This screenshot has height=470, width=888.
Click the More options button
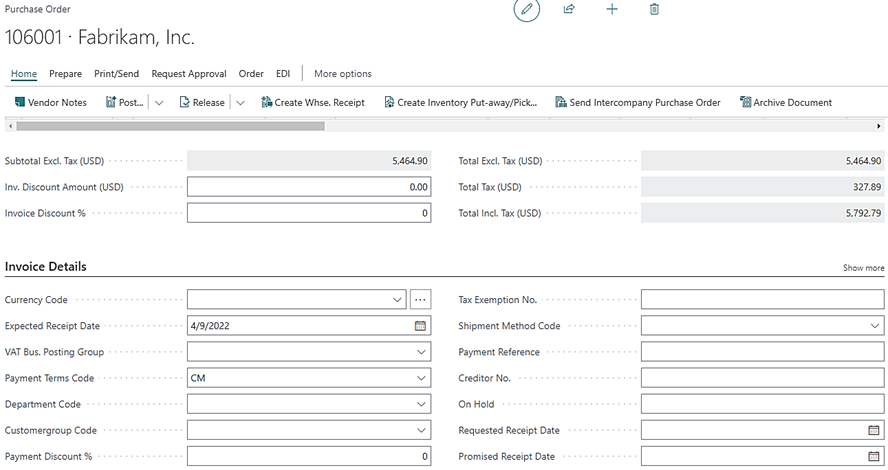pos(342,74)
